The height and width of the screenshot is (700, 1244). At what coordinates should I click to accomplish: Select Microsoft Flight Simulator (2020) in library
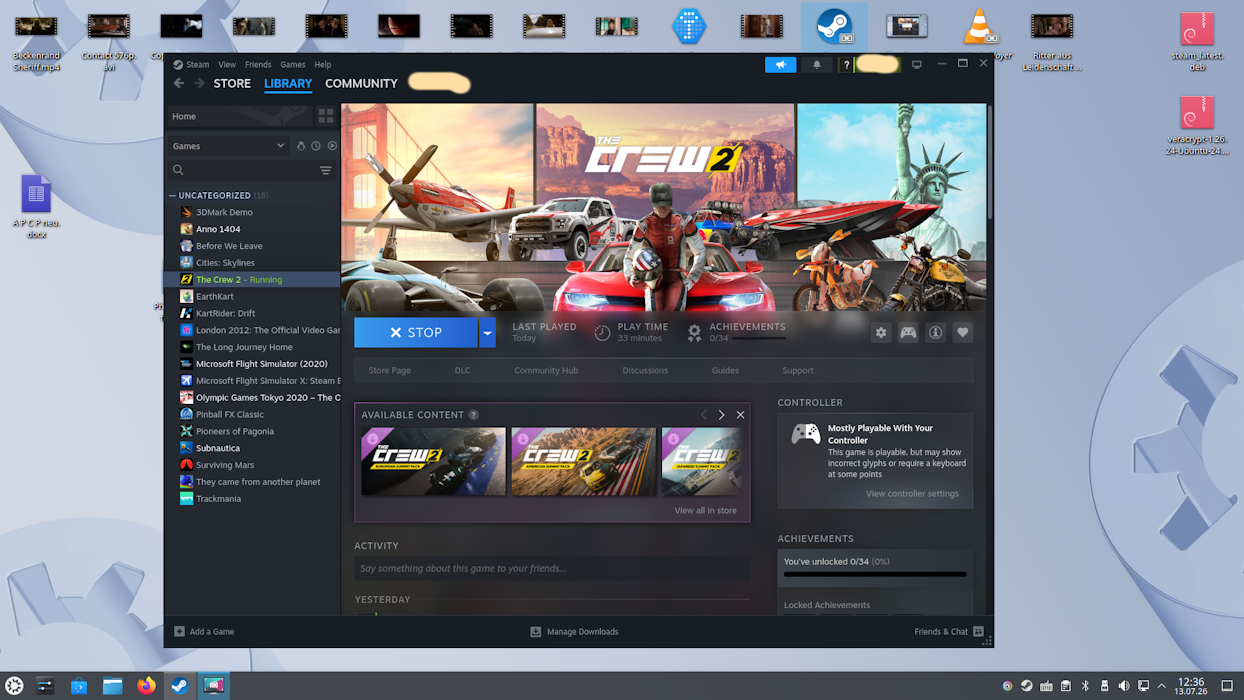[261, 364]
